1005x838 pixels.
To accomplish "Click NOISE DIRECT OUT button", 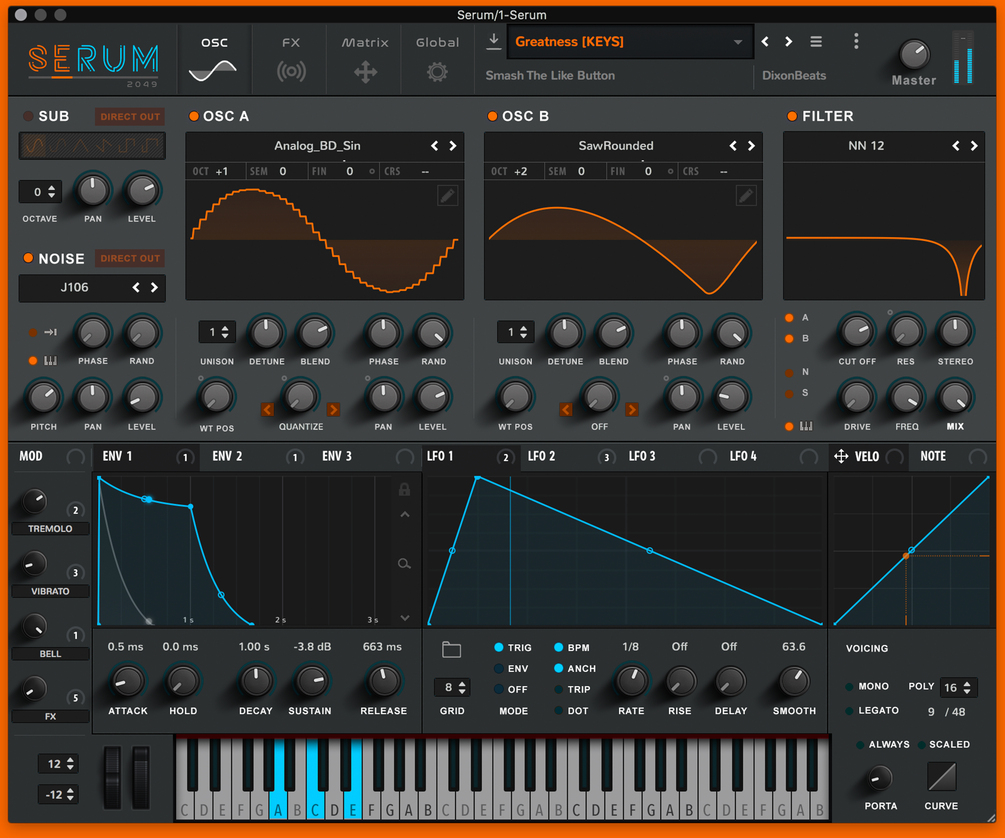I will coord(130,258).
